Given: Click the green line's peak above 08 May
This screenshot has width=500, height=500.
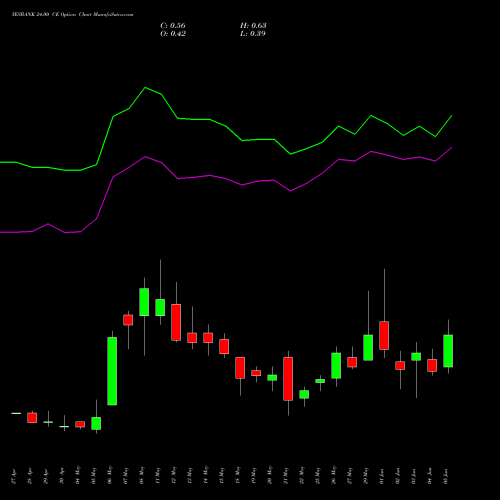Looking at the screenshot, I should click(x=145, y=88).
